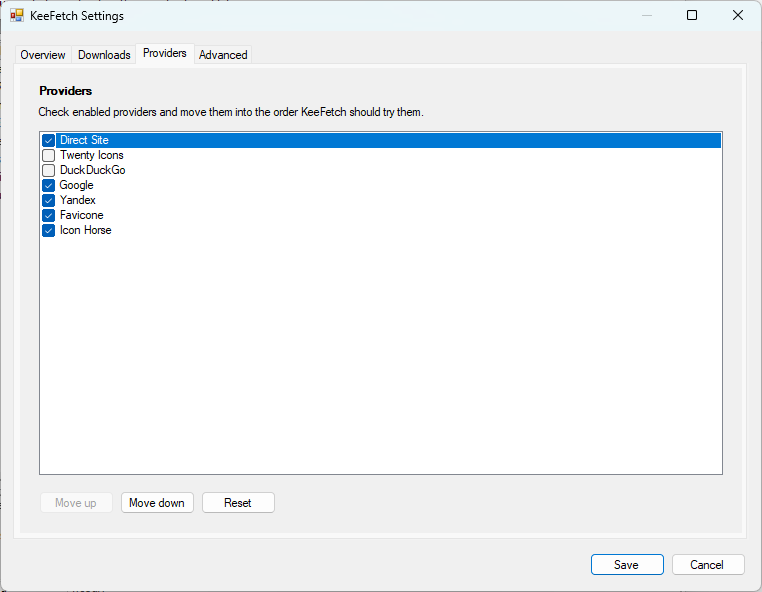Select the Google row label
This screenshot has width=762, height=592.
pyautogui.click(x=76, y=185)
